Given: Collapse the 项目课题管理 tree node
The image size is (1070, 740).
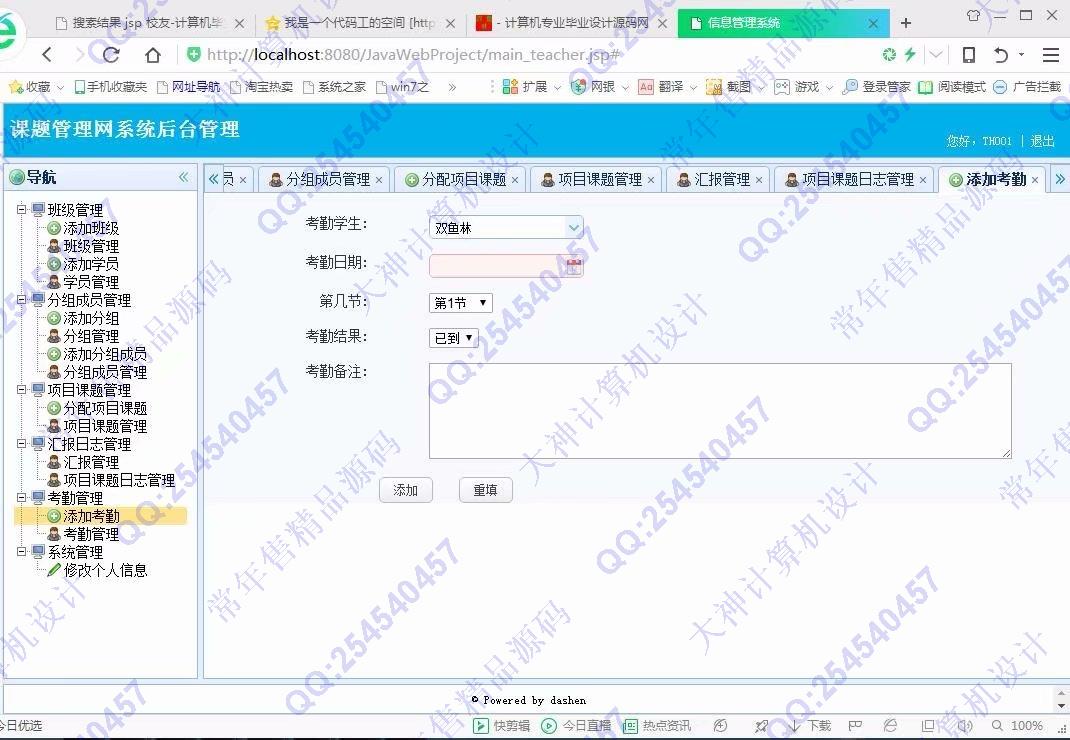Looking at the screenshot, I should pos(22,390).
